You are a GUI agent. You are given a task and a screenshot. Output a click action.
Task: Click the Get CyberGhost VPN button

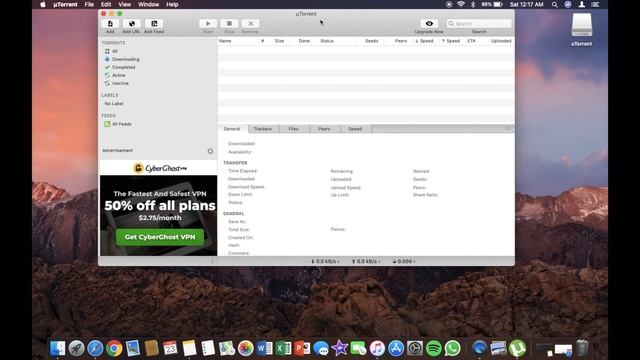(160, 237)
